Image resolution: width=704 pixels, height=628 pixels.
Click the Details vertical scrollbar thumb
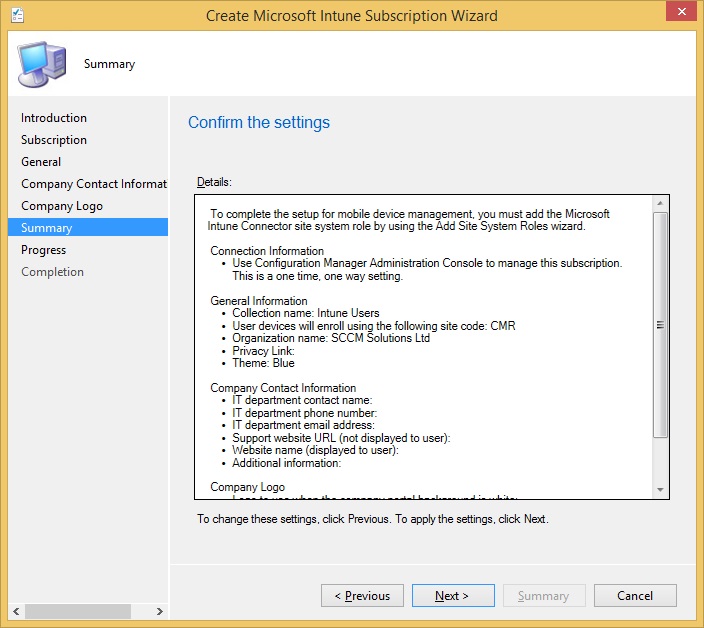coord(660,325)
